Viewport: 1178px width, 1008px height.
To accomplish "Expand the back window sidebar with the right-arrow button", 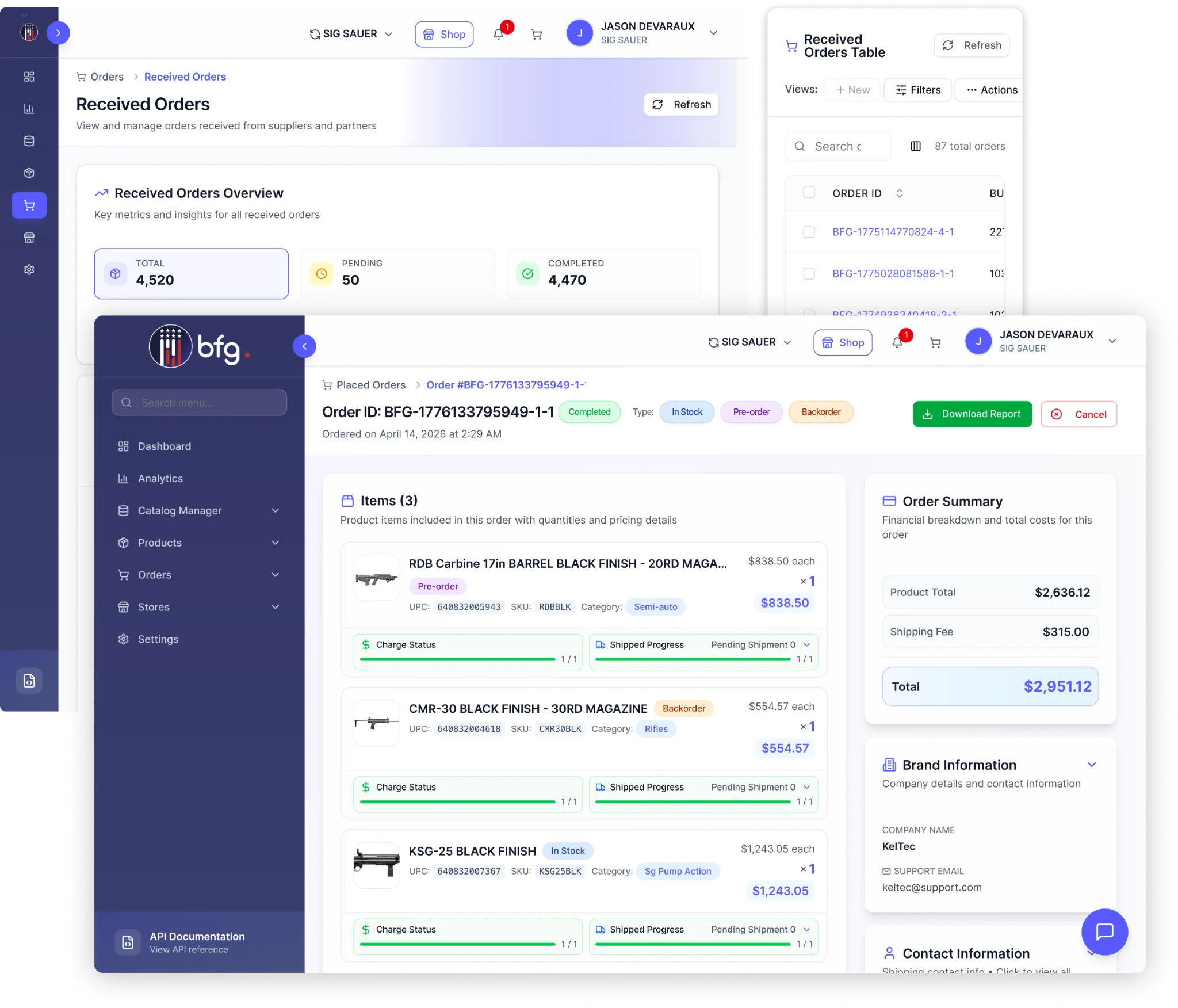I will tap(58, 33).
